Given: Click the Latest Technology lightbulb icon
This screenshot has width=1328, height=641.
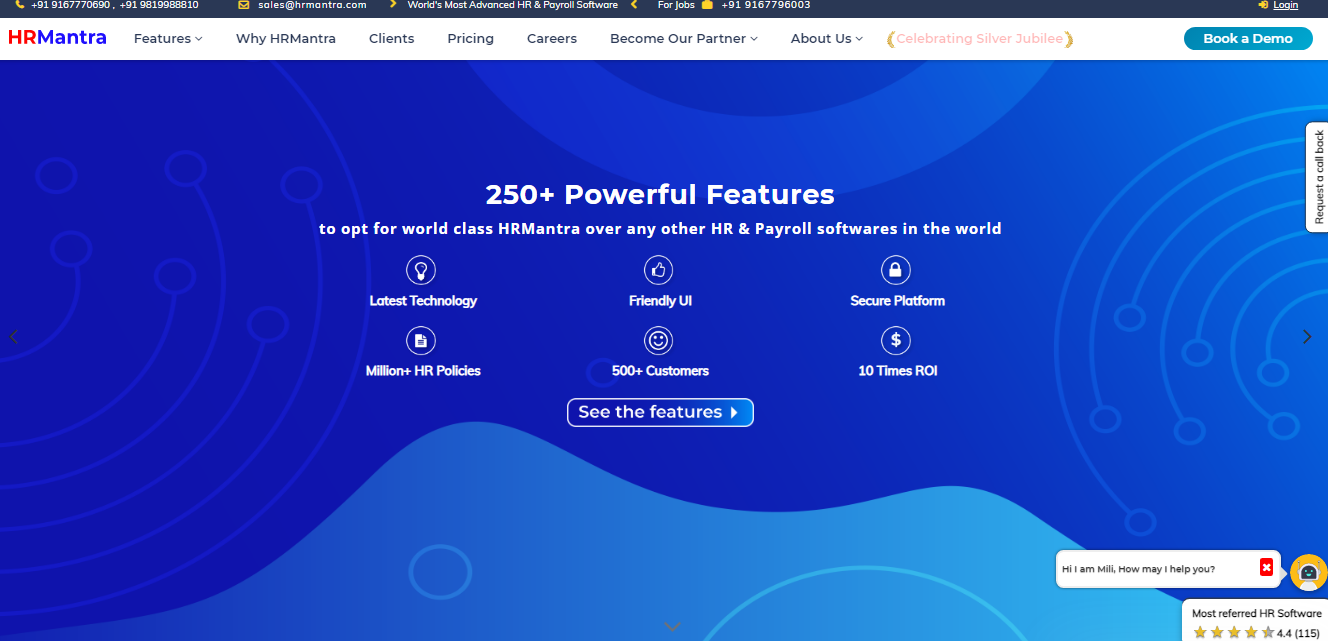Looking at the screenshot, I should pyautogui.click(x=421, y=270).
